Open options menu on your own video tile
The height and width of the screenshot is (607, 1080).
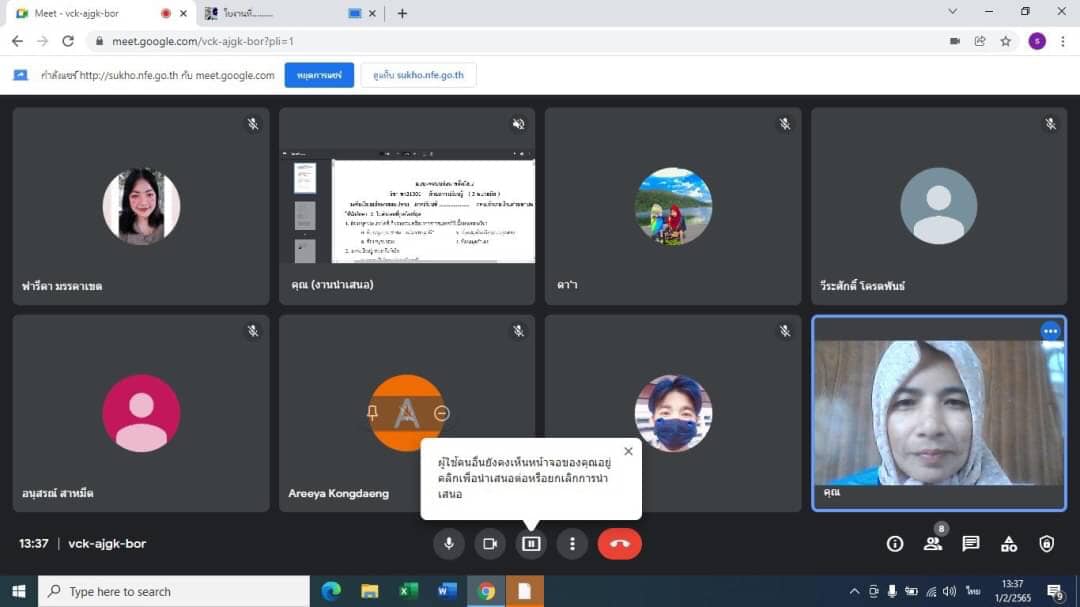pyautogui.click(x=1049, y=331)
